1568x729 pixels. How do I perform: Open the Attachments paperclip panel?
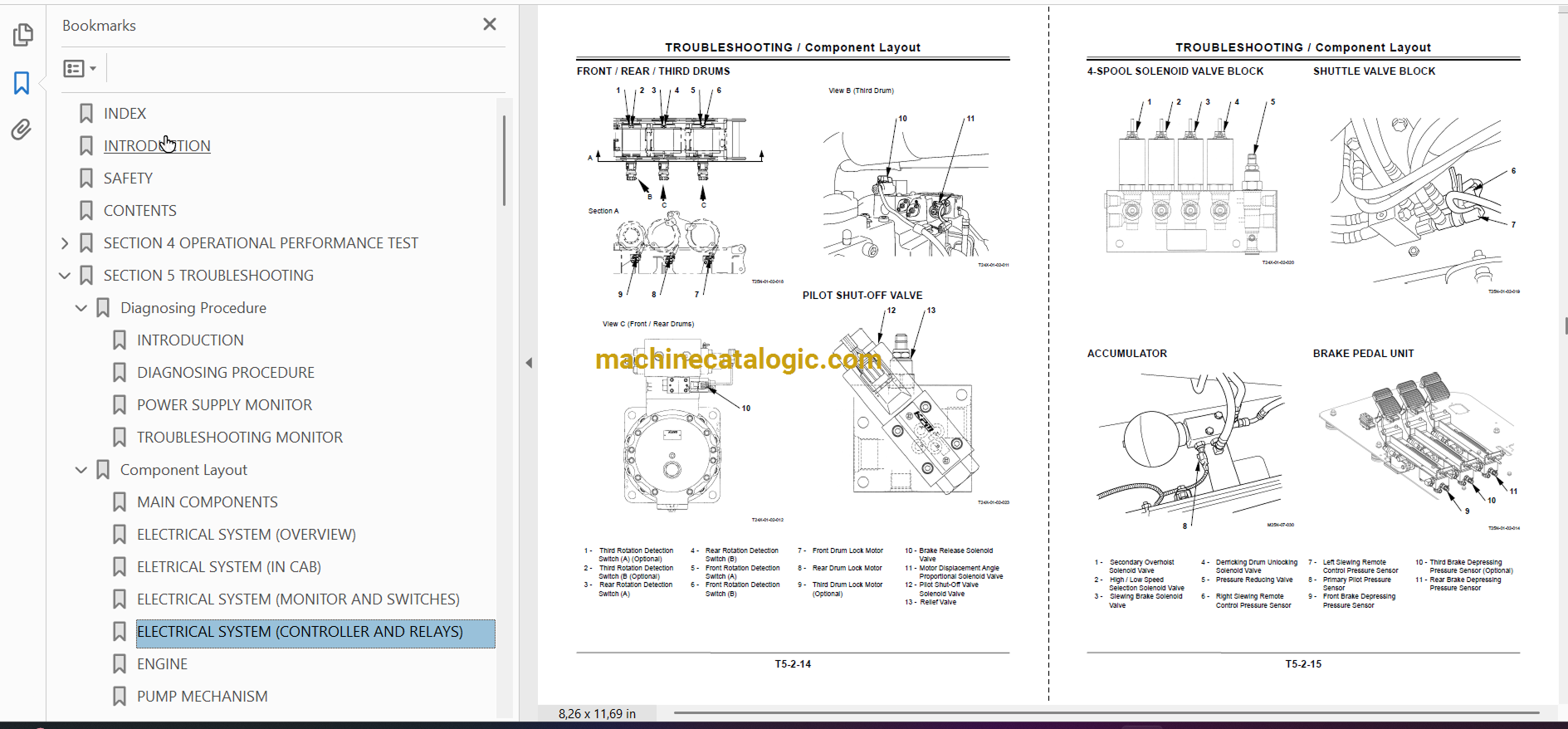click(22, 130)
